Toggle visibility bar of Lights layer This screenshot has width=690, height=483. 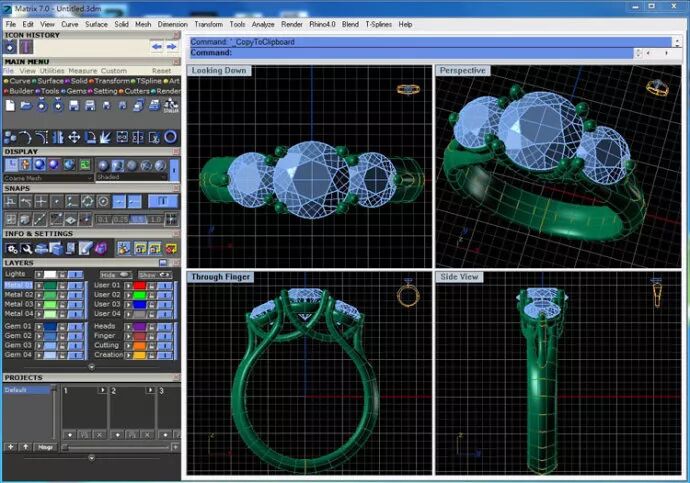coord(75,274)
